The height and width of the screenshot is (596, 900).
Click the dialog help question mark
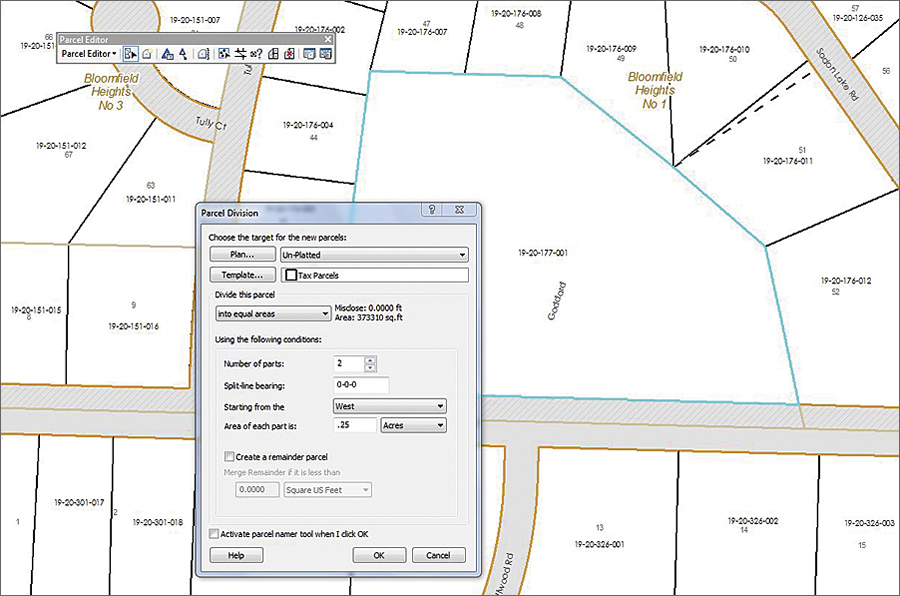click(x=432, y=210)
